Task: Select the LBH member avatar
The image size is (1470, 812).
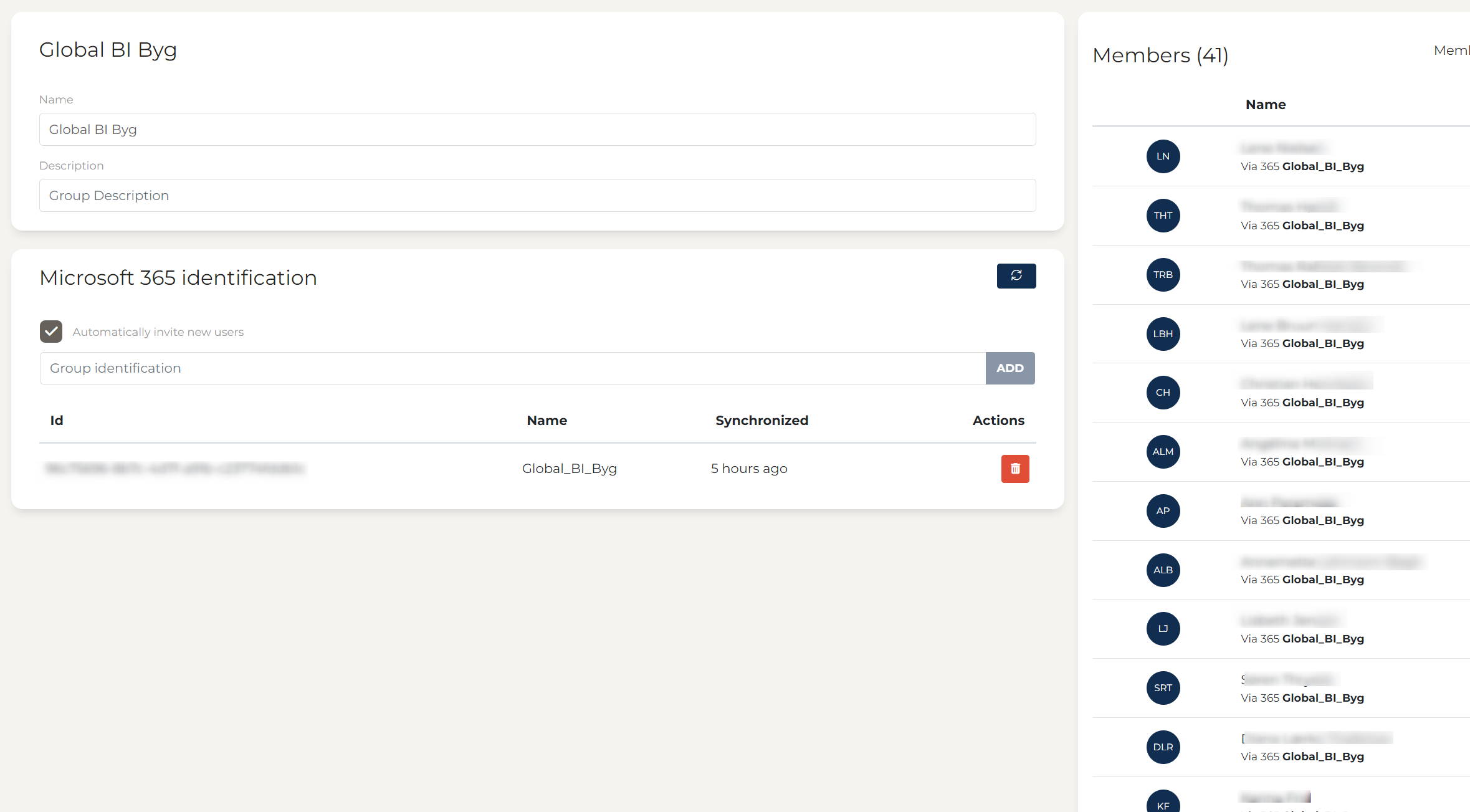Action: pos(1163,334)
